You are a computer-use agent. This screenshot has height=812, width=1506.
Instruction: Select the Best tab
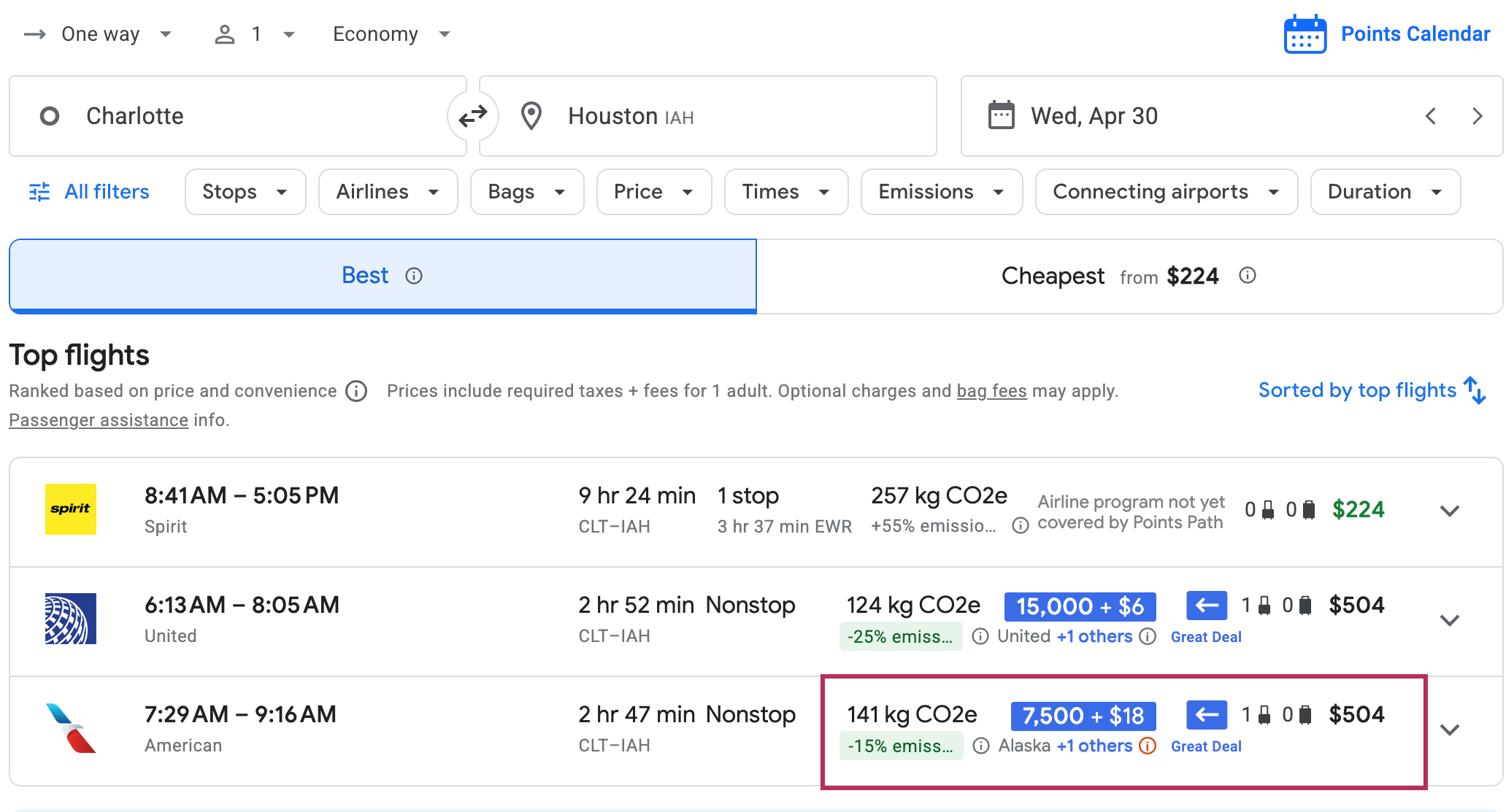click(382, 276)
